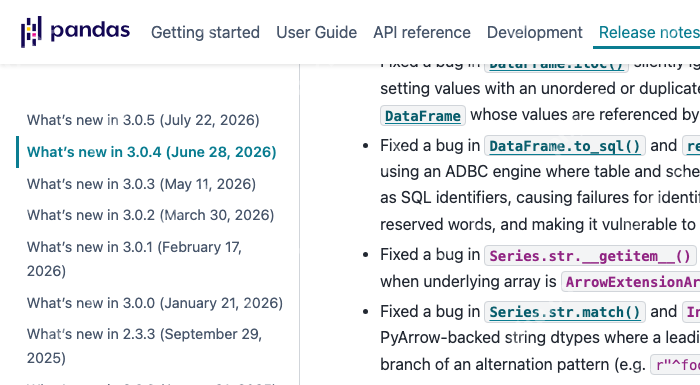Click the Series.str.__getitem__() code reference
The width and height of the screenshot is (700, 385).
tap(590, 256)
